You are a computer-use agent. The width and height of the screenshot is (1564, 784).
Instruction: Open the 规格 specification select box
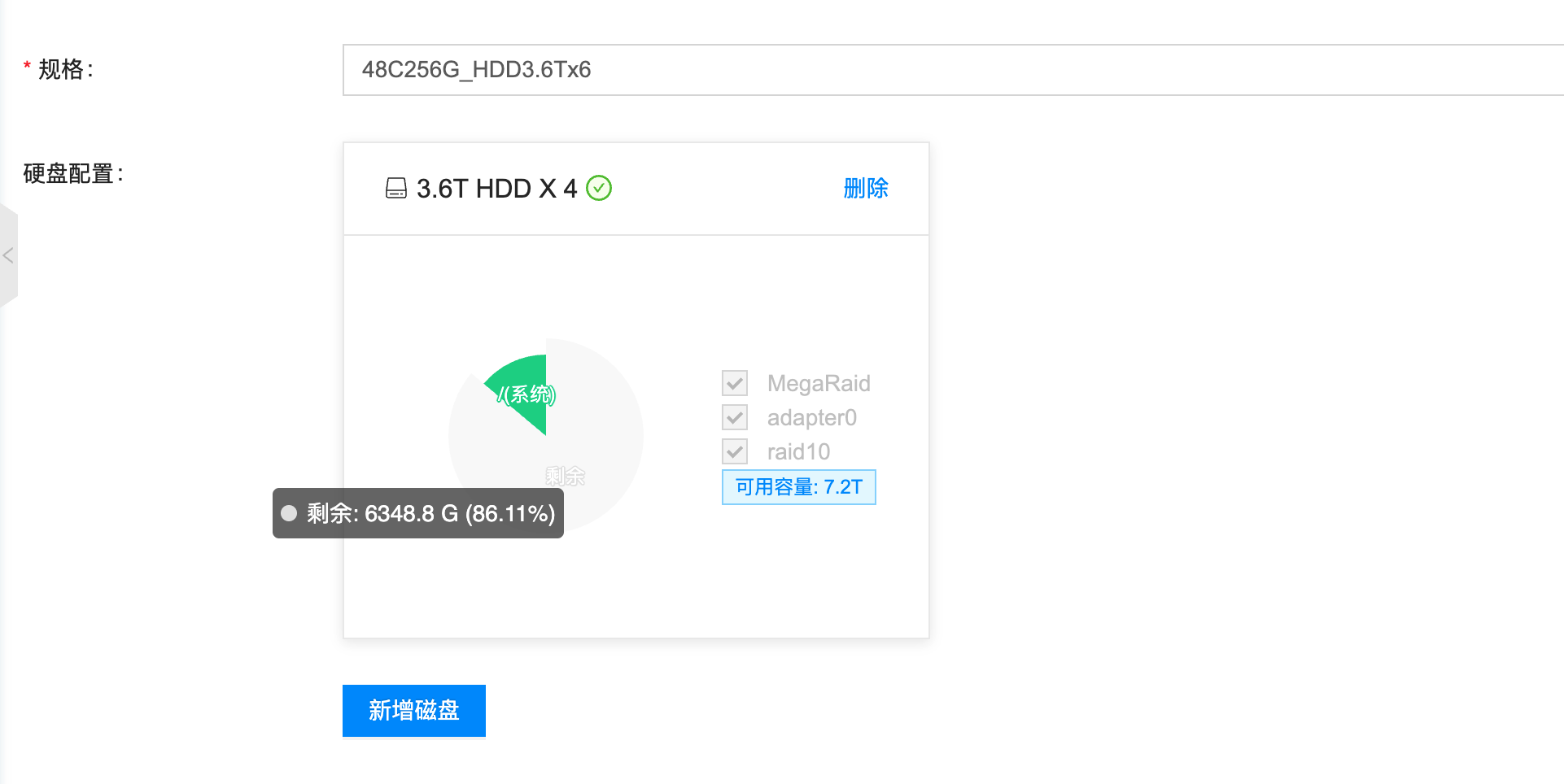tap(953, 70)
